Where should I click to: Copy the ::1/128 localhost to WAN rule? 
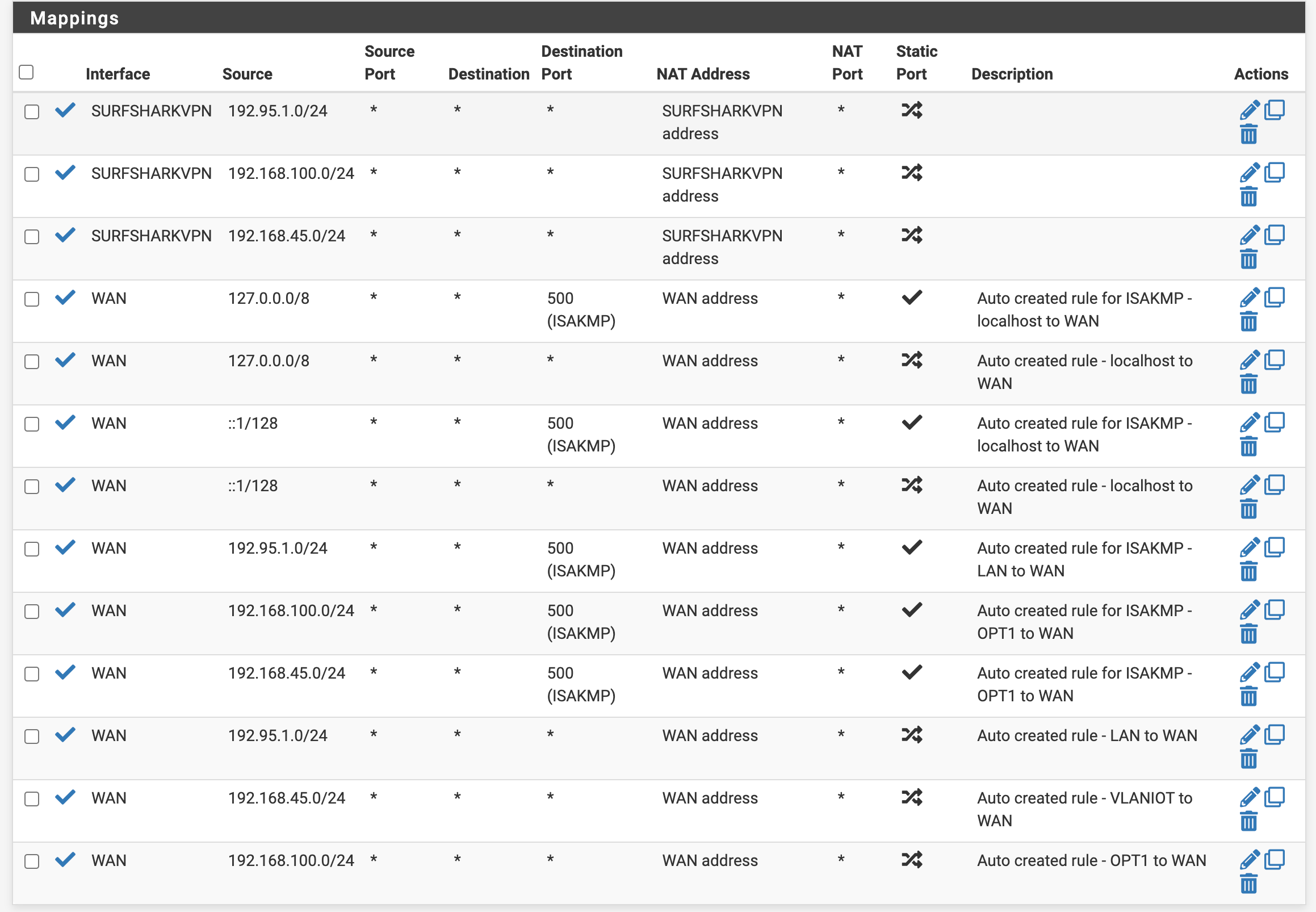tap(1275, 484)
